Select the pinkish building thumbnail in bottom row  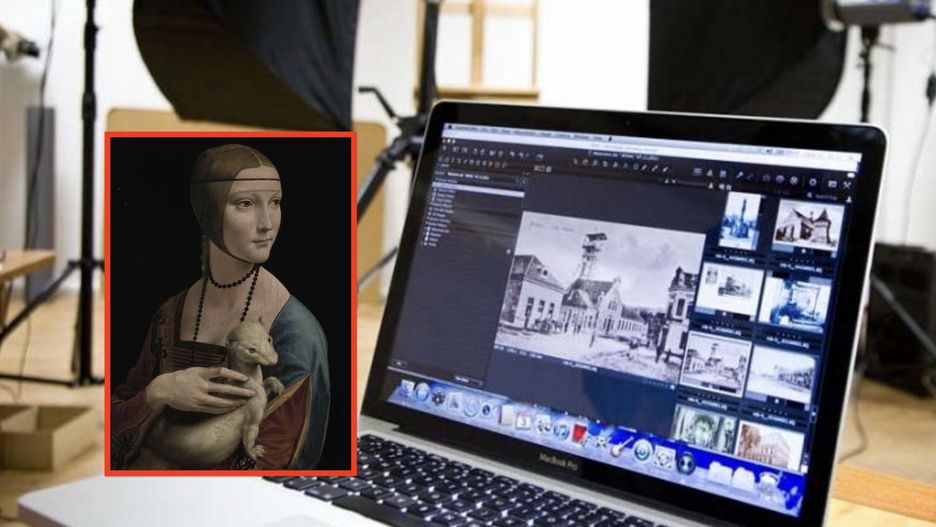point(771,446)
